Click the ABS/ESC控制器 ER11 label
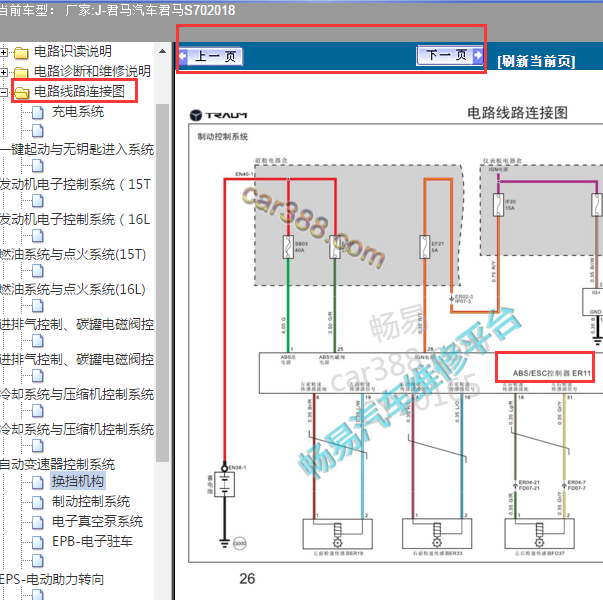 (551, 373)
